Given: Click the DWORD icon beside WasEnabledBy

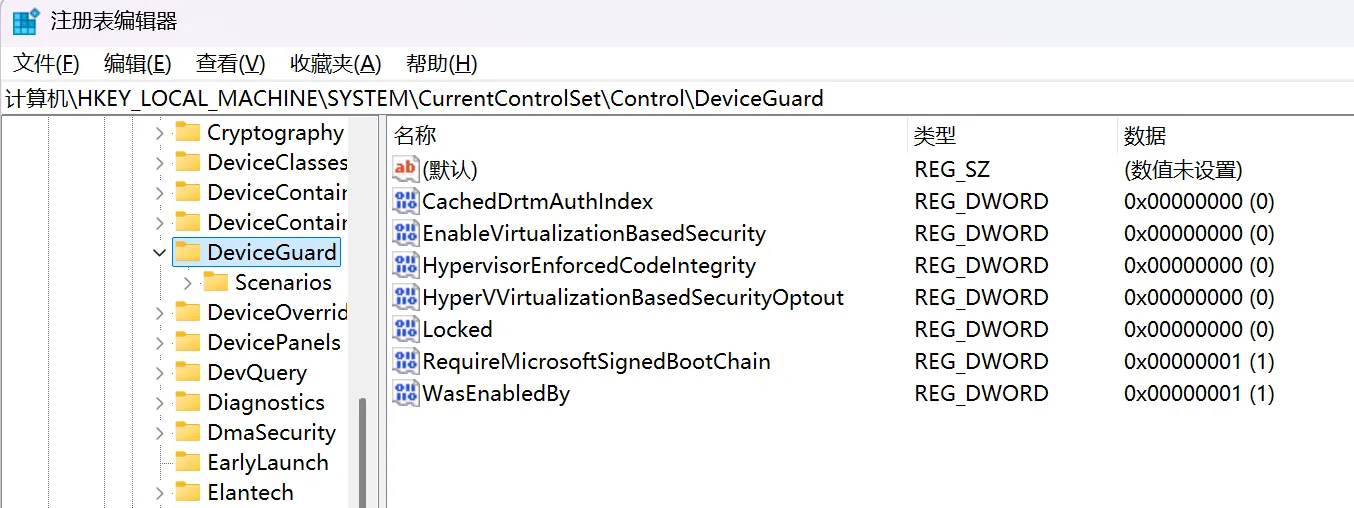Looking at the screenshot, I should 405,393.
